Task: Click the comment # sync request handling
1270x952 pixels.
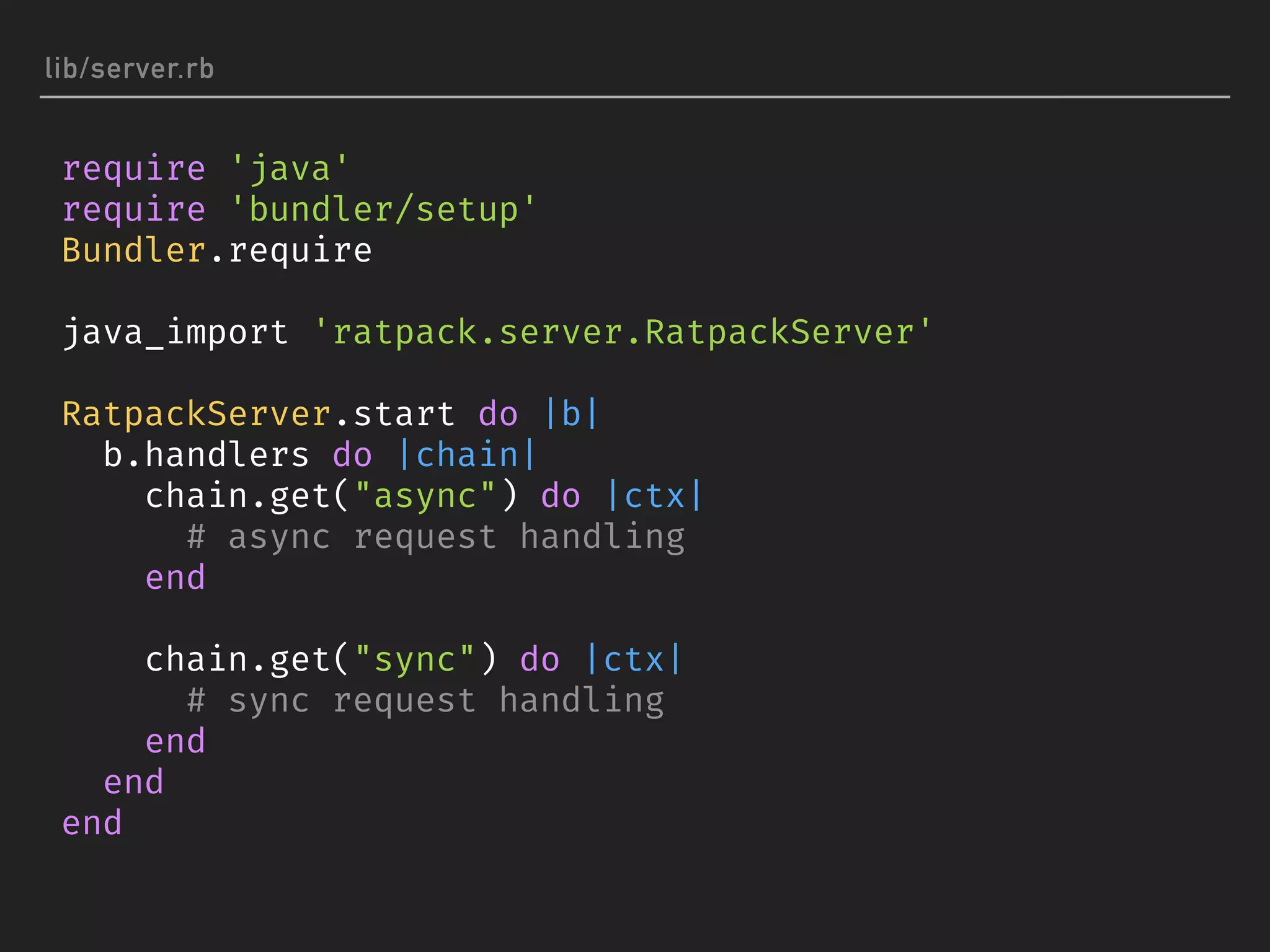Action: [425, 700]
